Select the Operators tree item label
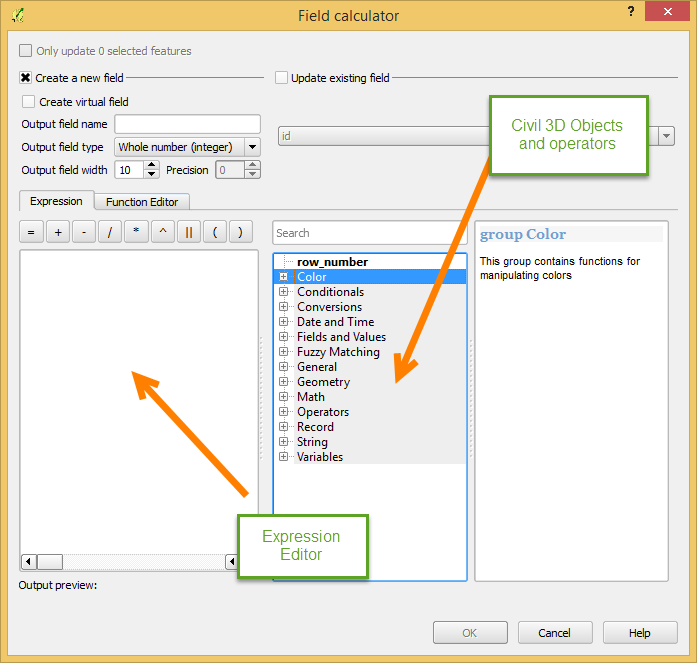Image resolution: width=697 pixels, height=663 pixels. point(323,411)
